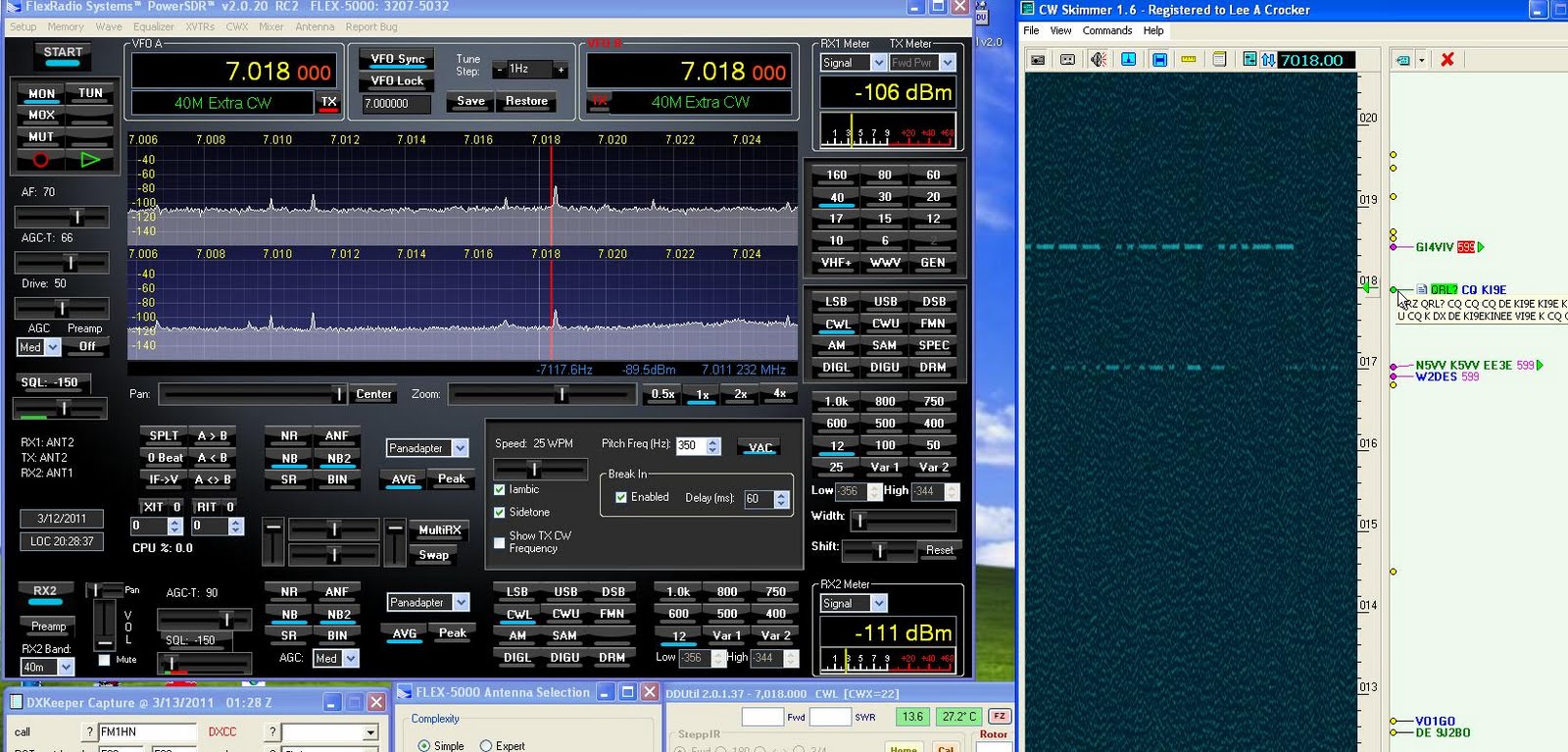1568x752 pixels.
Task: Click the Restore button
Action: click(526, 101)
